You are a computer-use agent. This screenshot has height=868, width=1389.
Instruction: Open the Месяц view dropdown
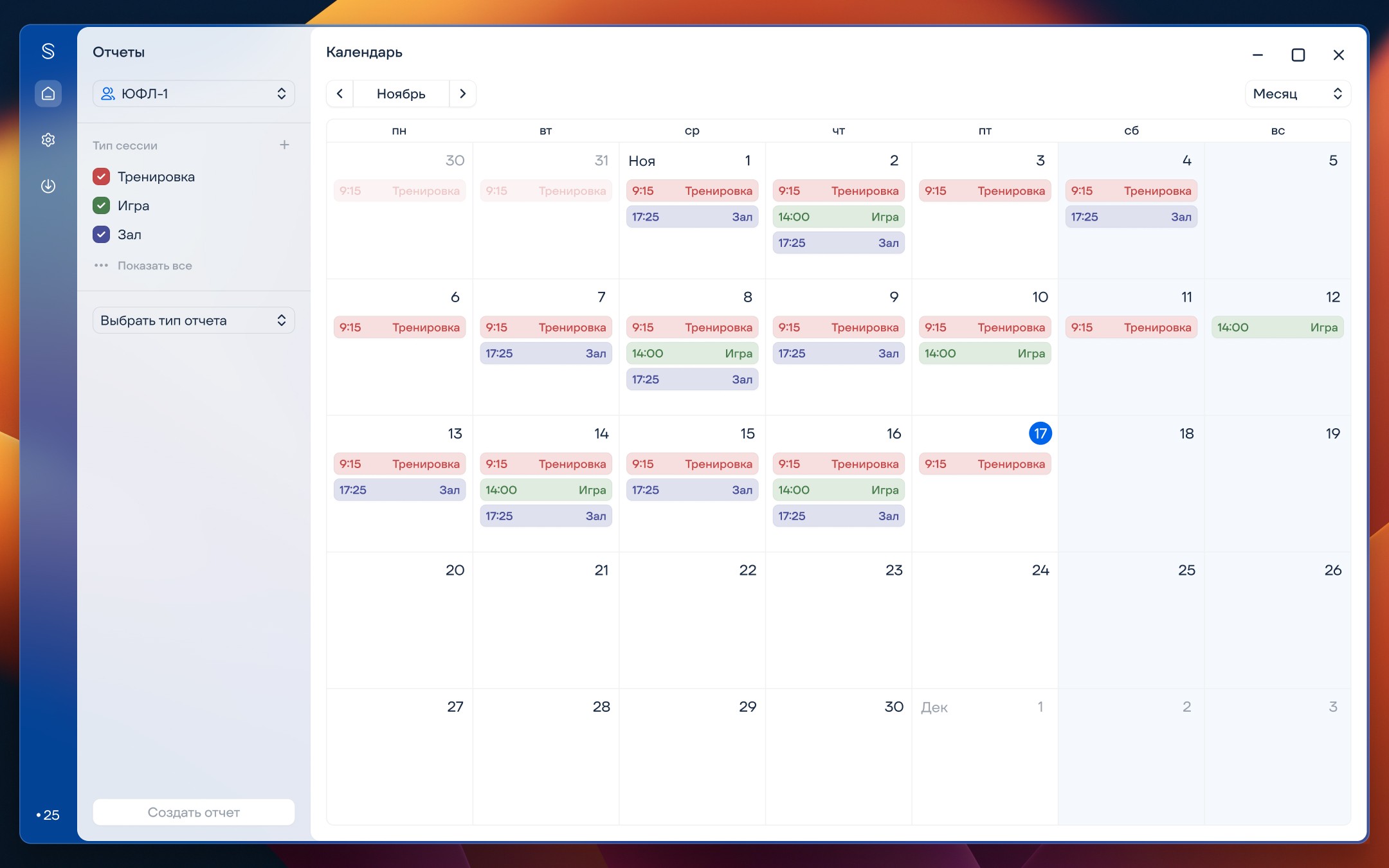click(1298, 94)
